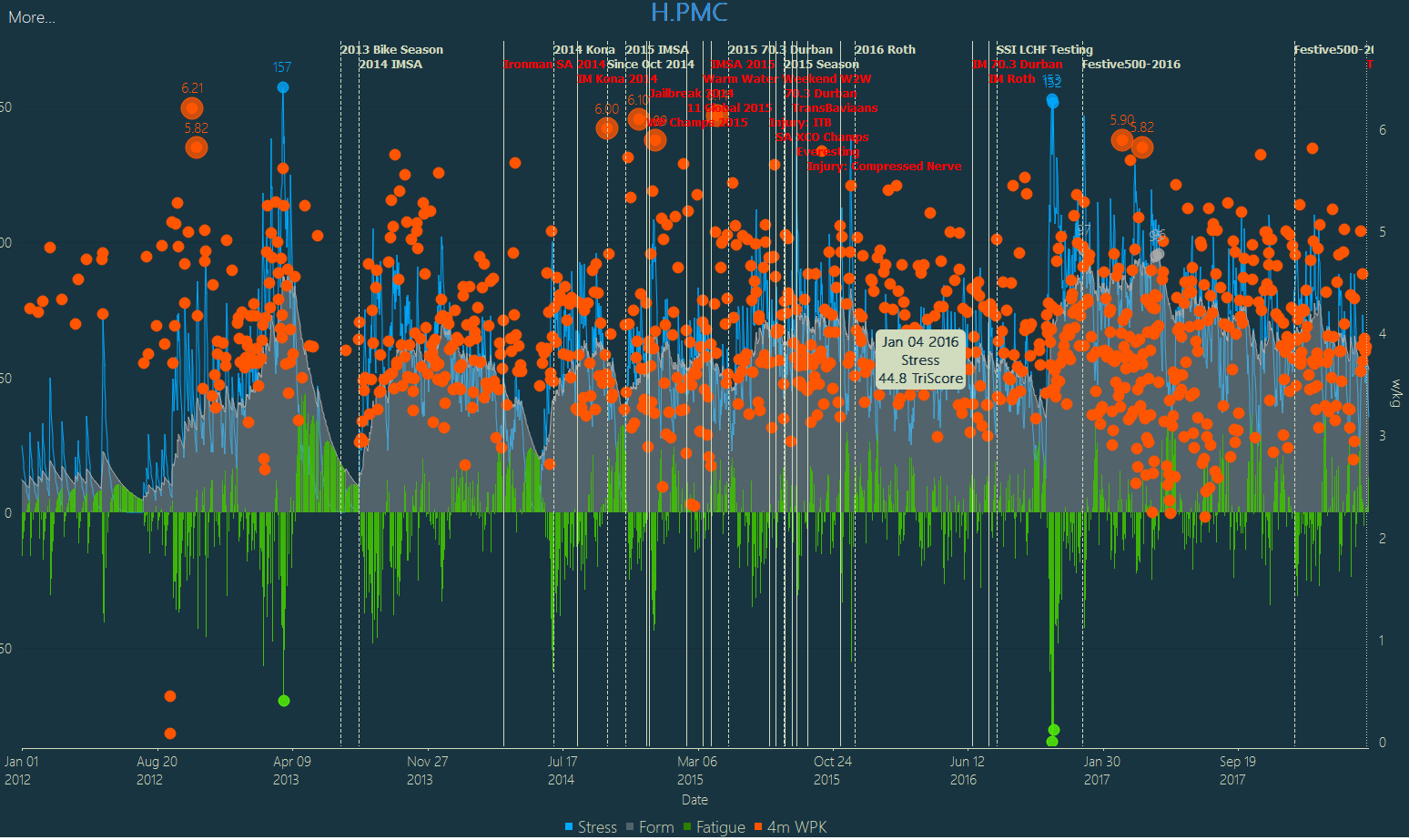Viewport: 1409px width, 840px height.
Task: Click the Oct 24 2015 axis date
Action: pyautogui.click(x=832, y=770)
